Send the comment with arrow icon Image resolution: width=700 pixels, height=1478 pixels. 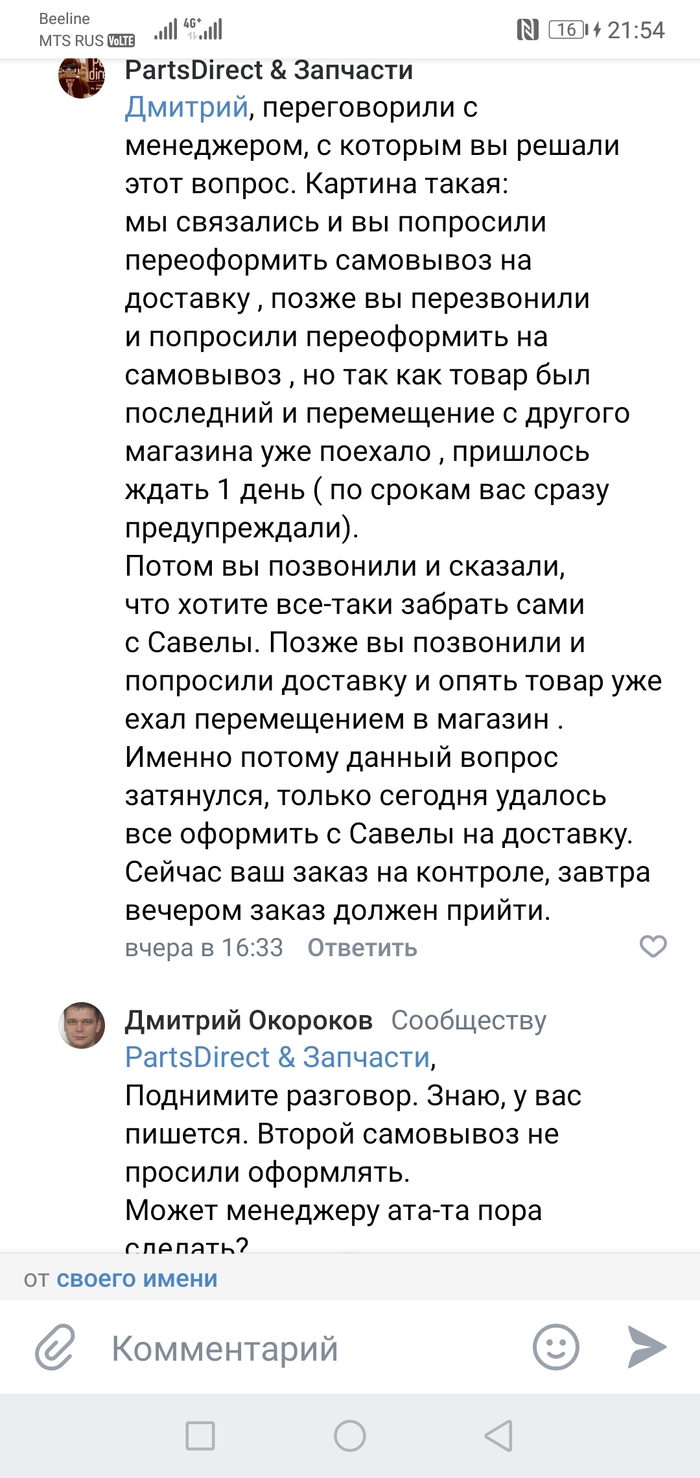tap(647, 1348)
